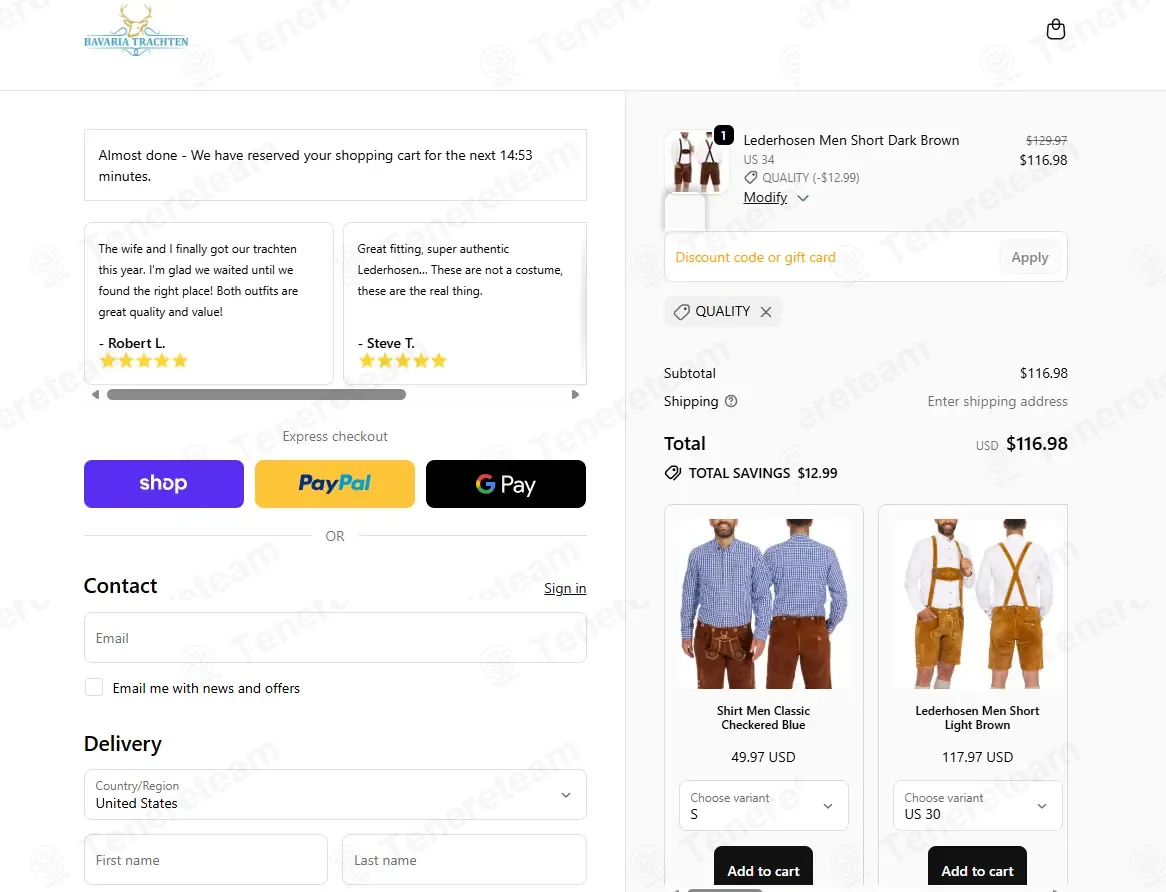Focus the Email input field
Screen dimensions: 1166x892
[335, 638]
